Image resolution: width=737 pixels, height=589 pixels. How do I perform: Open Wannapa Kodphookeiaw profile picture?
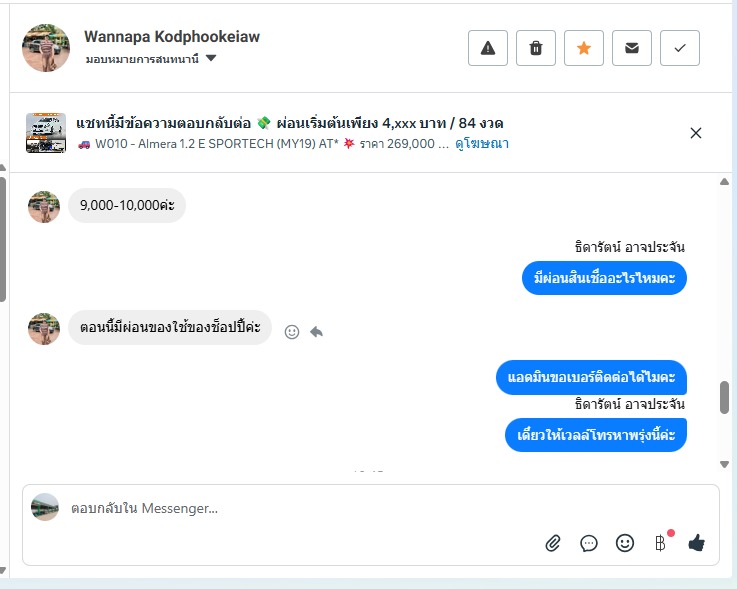[46, 48]
